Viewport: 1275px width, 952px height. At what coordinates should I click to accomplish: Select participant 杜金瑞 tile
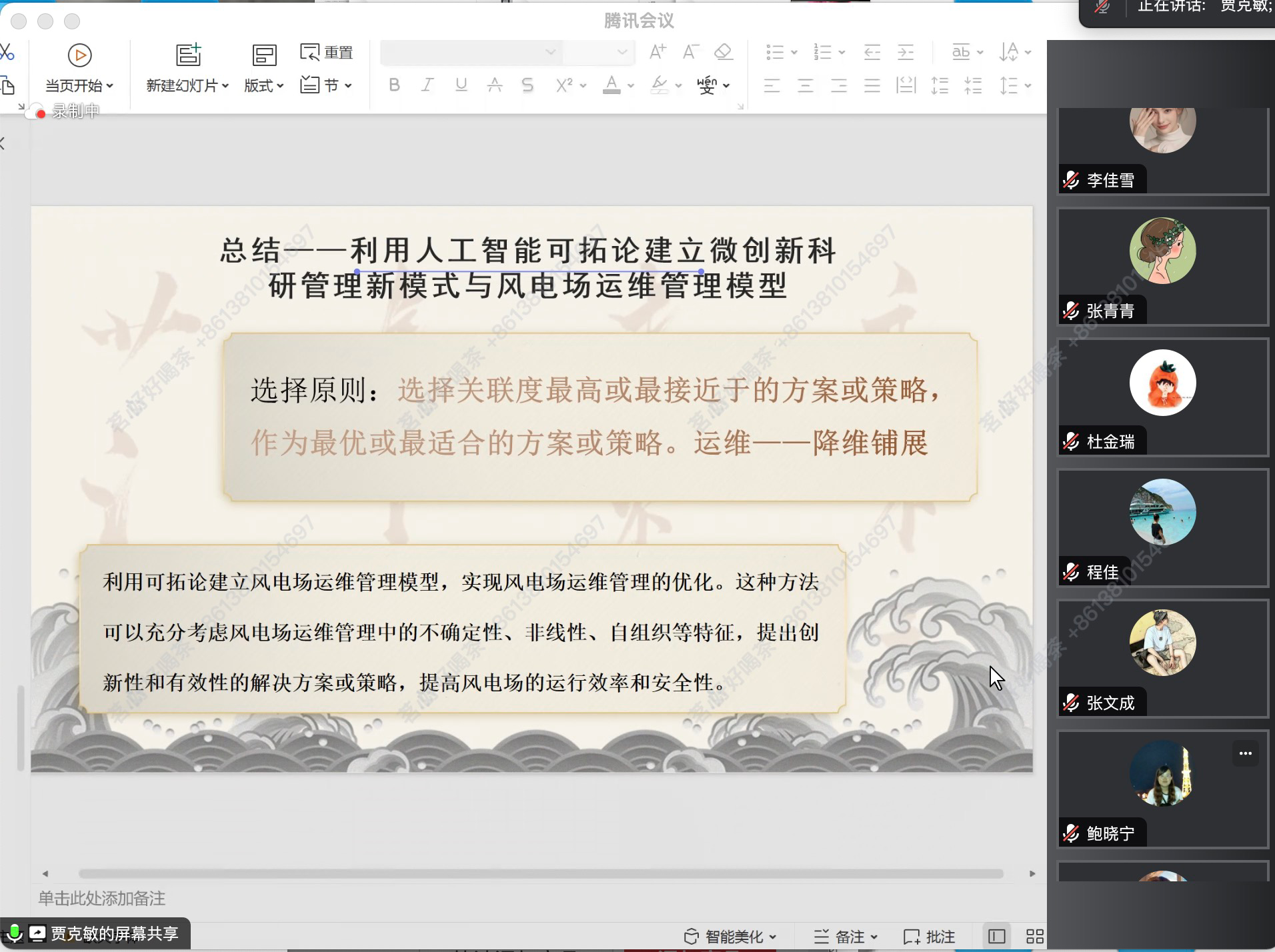click(x=1163, y=397)
